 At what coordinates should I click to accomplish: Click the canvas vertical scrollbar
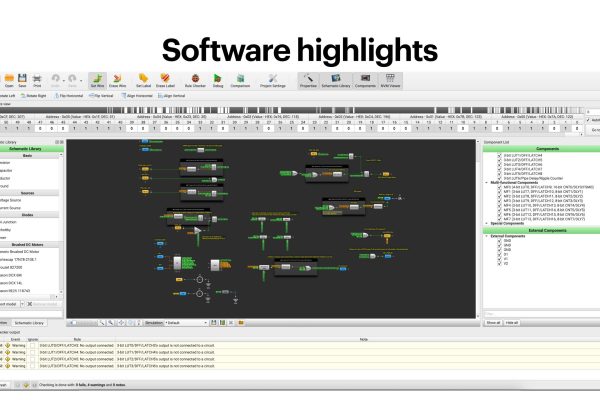[478, 229]
